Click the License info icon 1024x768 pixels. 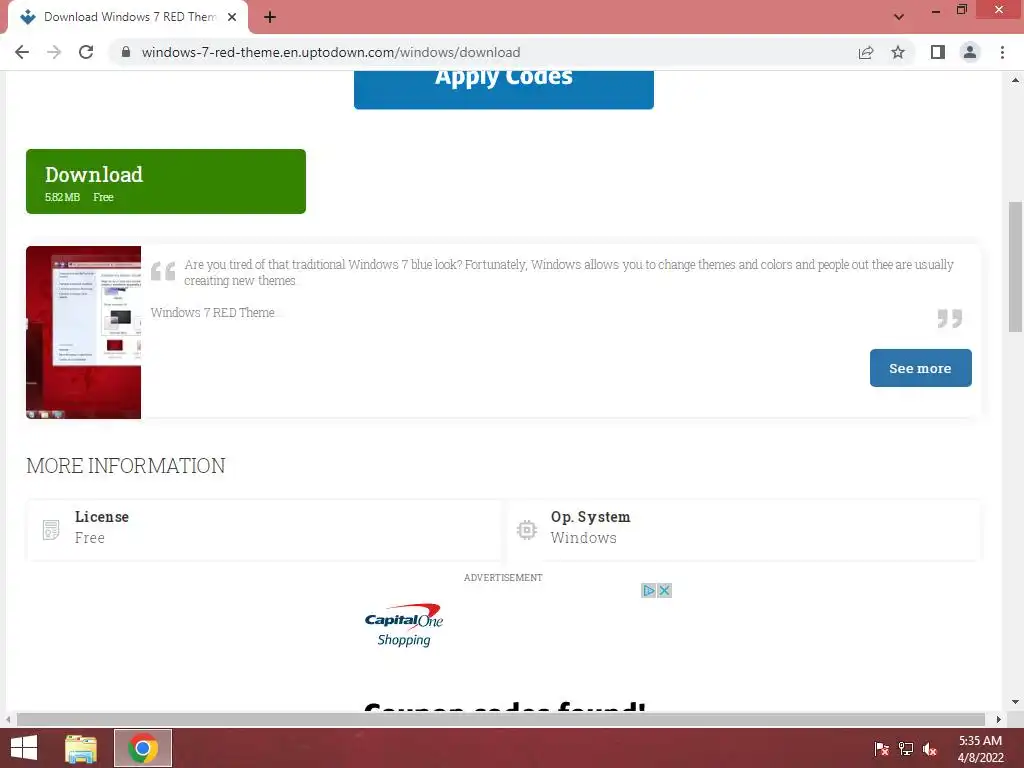tap(51, 530)
